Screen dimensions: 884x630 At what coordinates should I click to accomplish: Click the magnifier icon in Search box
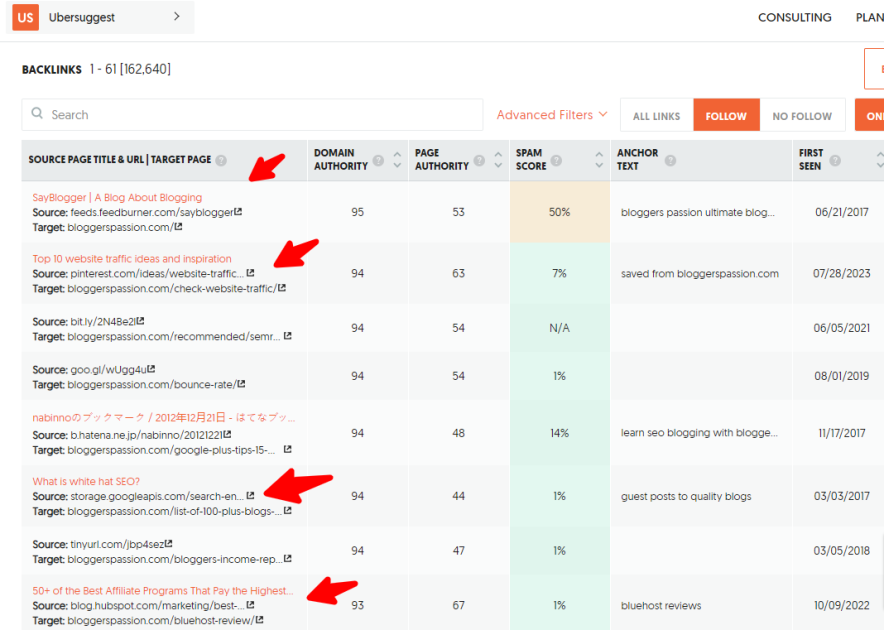pos(37,113)
